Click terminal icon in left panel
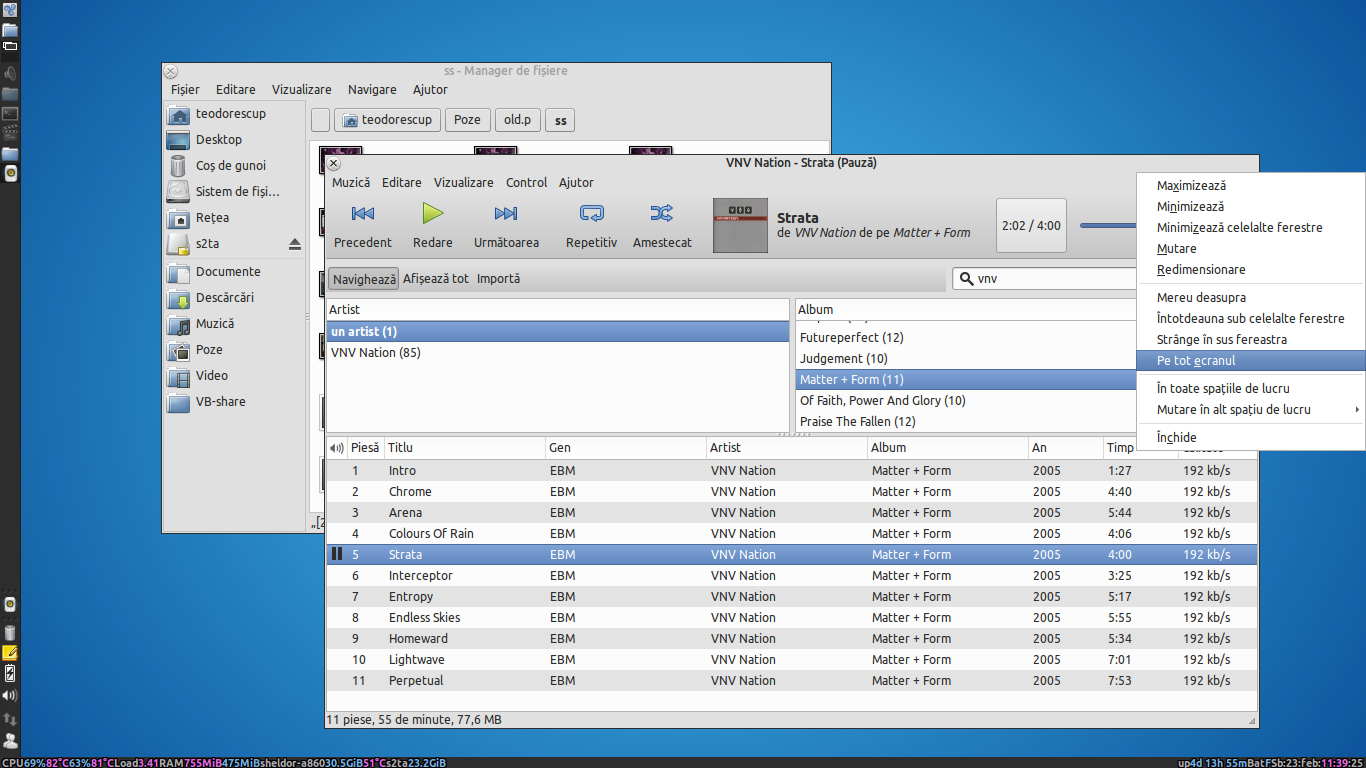1366x768 pixels. click(x=10, y=113)
